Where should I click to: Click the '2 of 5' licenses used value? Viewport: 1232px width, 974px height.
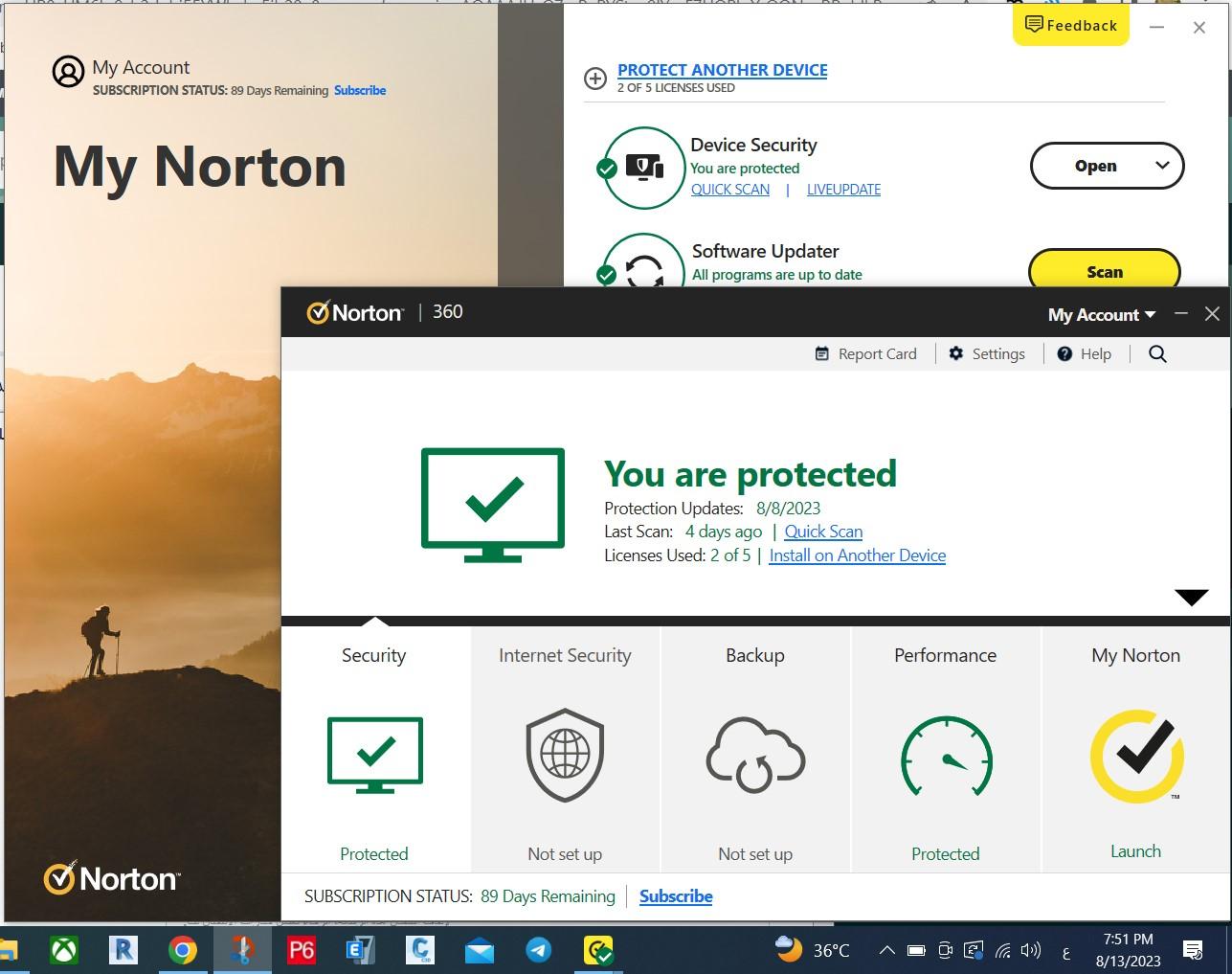[x=730, y=555]
